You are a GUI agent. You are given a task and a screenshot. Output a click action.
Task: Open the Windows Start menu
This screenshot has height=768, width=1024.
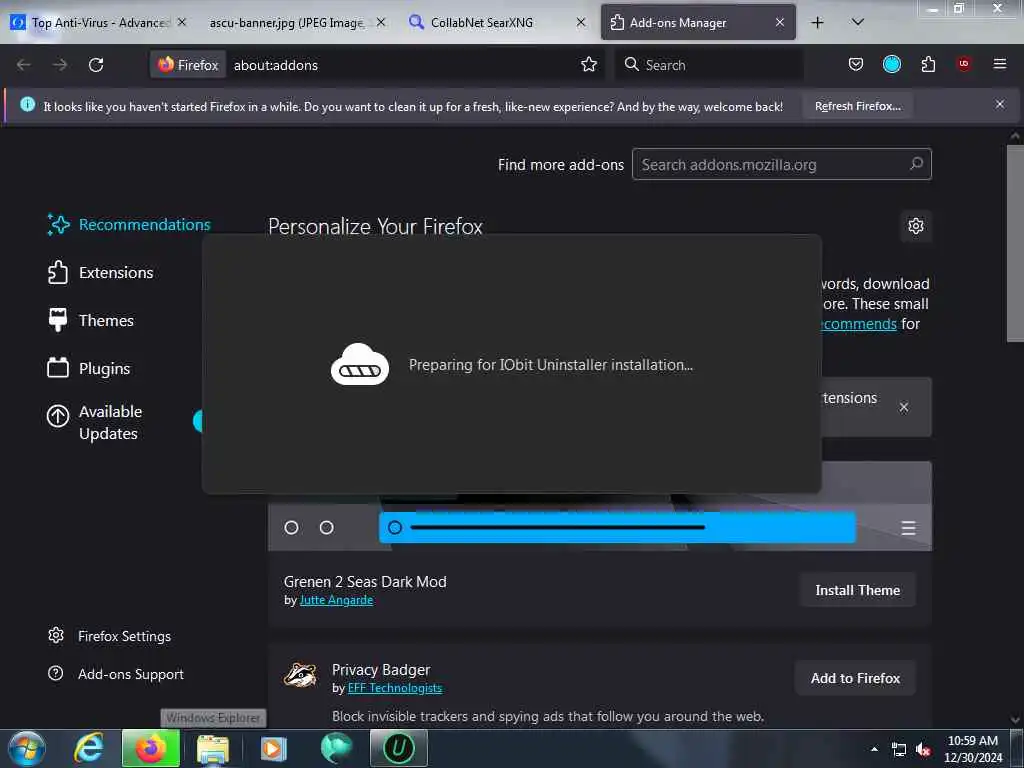click(27, 748)
